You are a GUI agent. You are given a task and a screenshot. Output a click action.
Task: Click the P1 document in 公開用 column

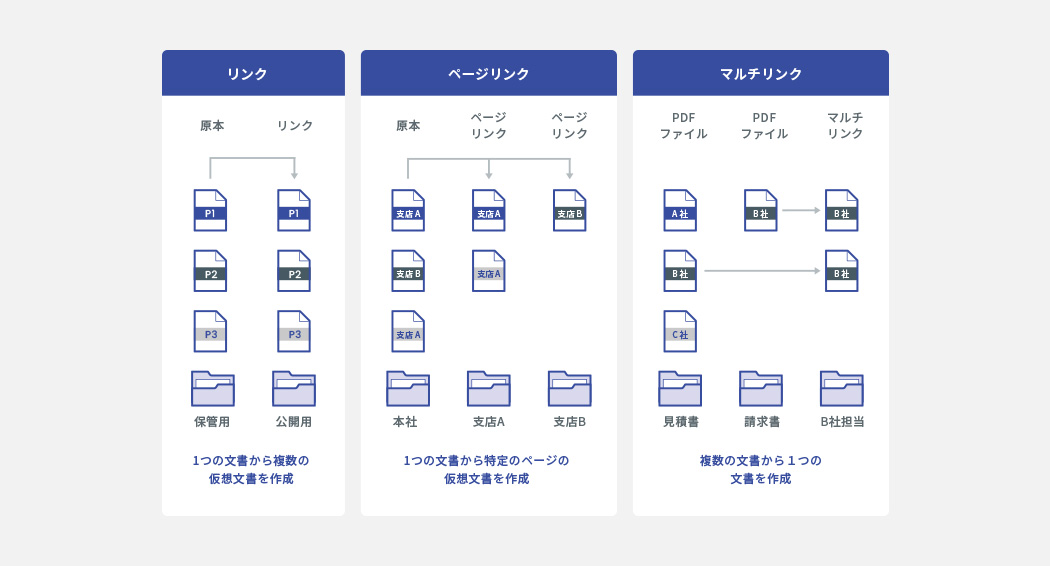(294, 210)
